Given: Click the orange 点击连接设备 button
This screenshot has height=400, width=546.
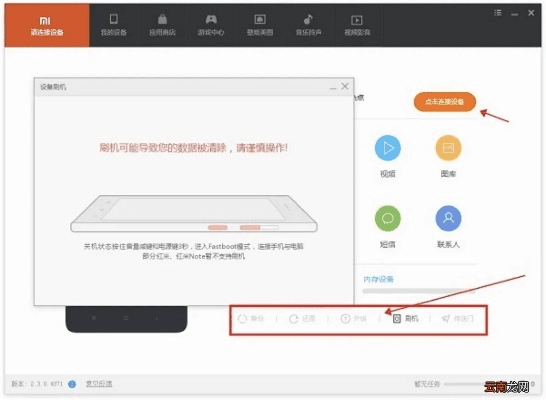Looking at the screenshot, I should point(445,102).
